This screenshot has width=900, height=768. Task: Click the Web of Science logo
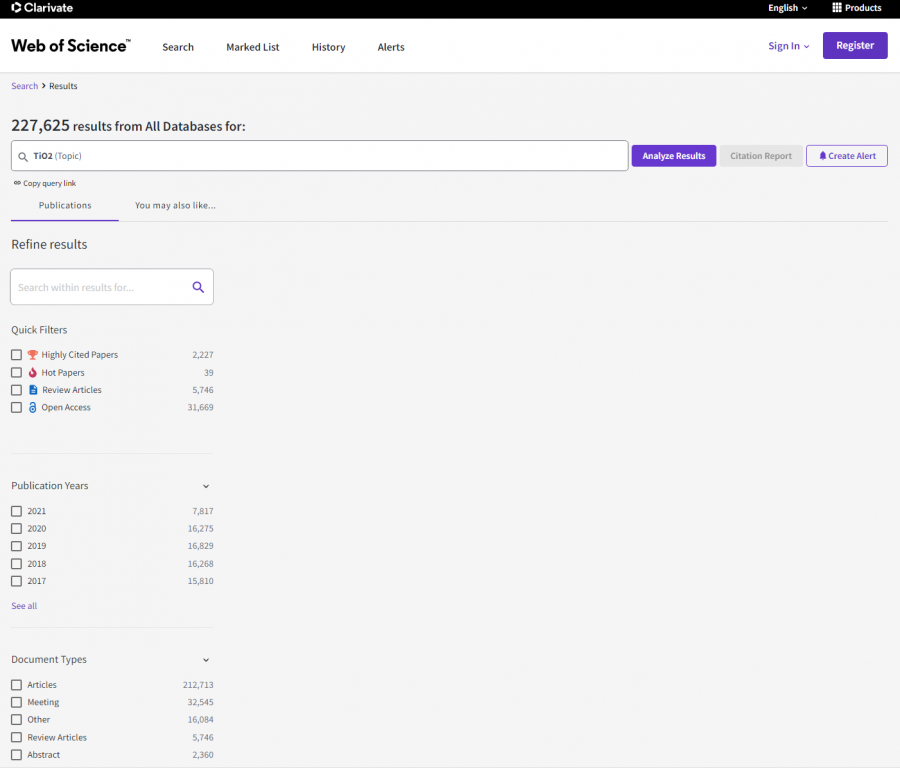70,46
